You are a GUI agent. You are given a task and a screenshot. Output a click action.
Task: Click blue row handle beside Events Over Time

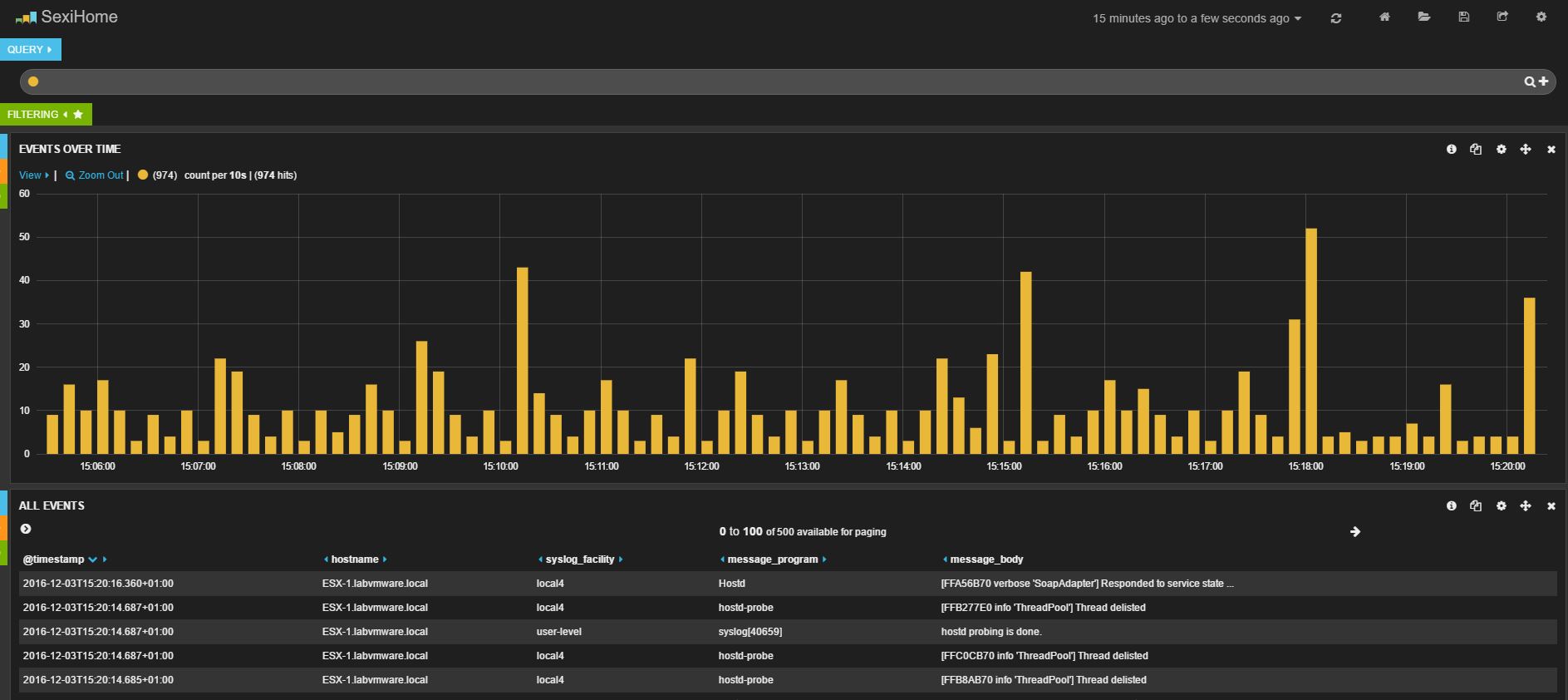pyautogui.click(x=3, y=145)
